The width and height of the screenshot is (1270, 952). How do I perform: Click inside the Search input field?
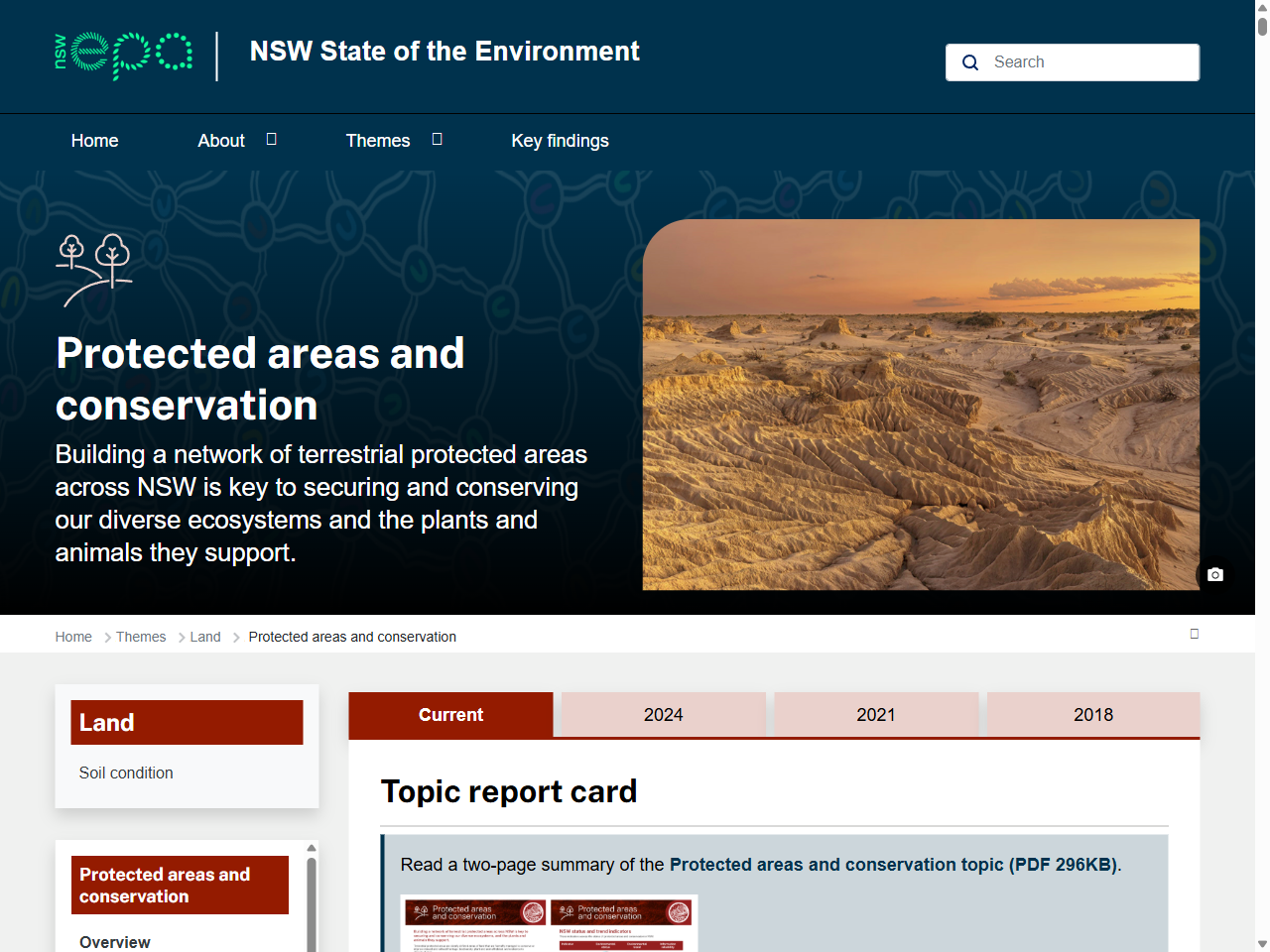click(x=1081, y=61)
